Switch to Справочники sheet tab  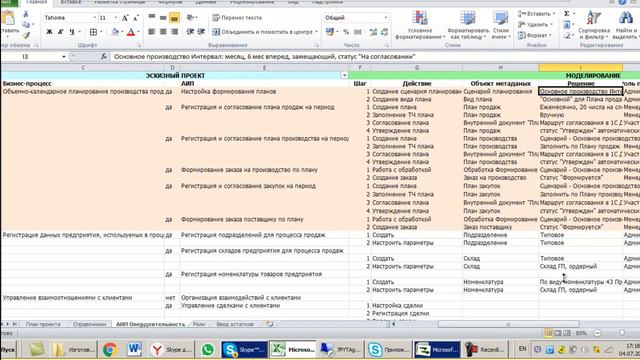pyautogui.click(x=89, y=324)
